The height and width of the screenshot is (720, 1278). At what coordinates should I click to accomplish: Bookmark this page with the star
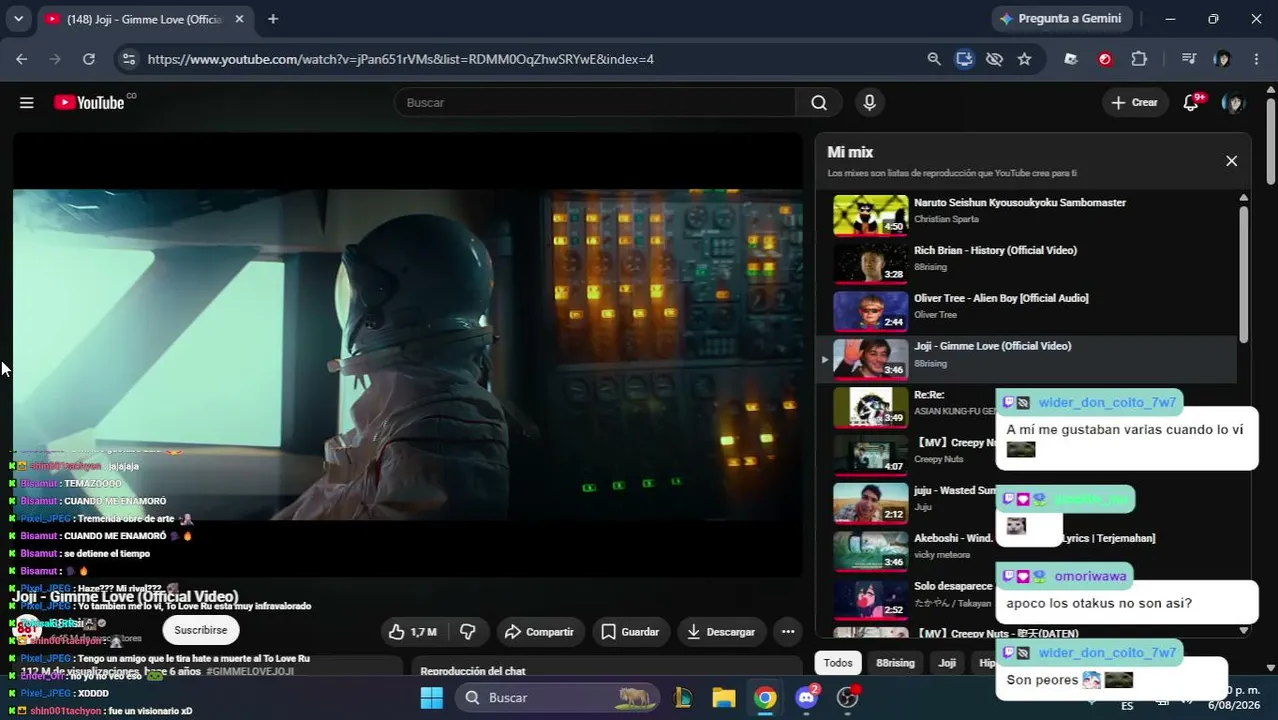tap(1024, 59)
